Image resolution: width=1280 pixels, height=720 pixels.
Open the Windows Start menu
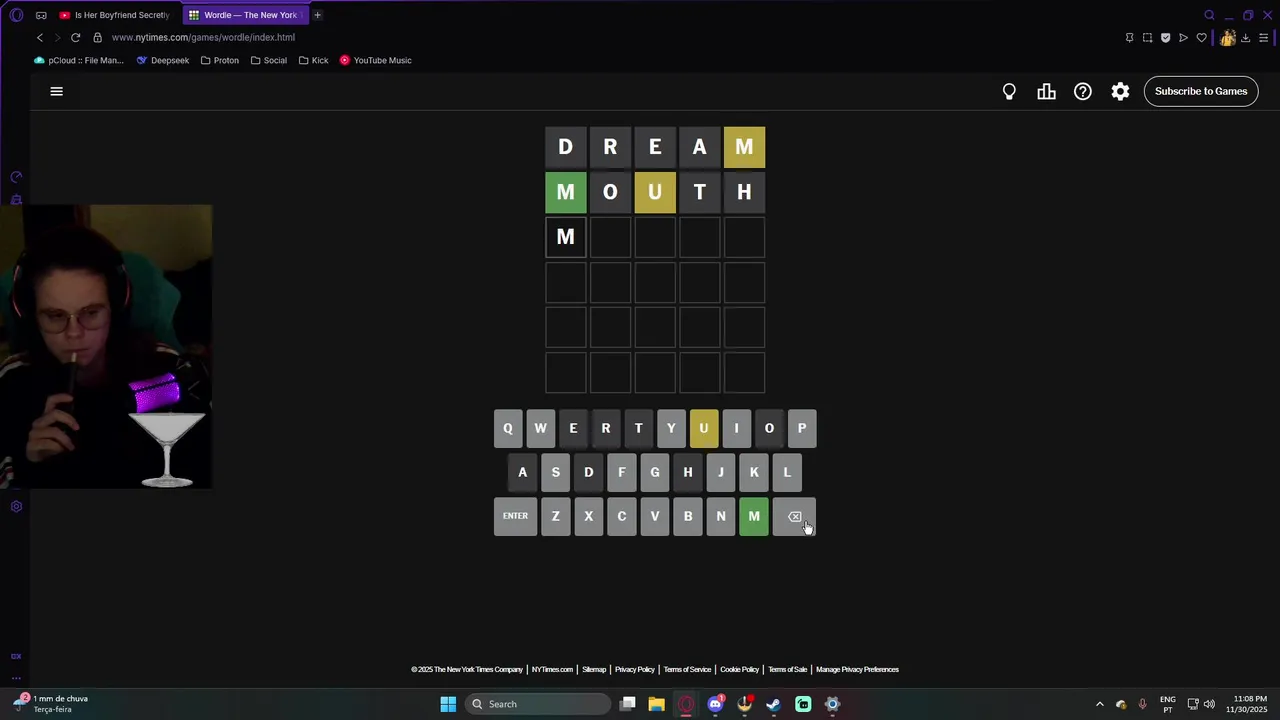point(448,704)
